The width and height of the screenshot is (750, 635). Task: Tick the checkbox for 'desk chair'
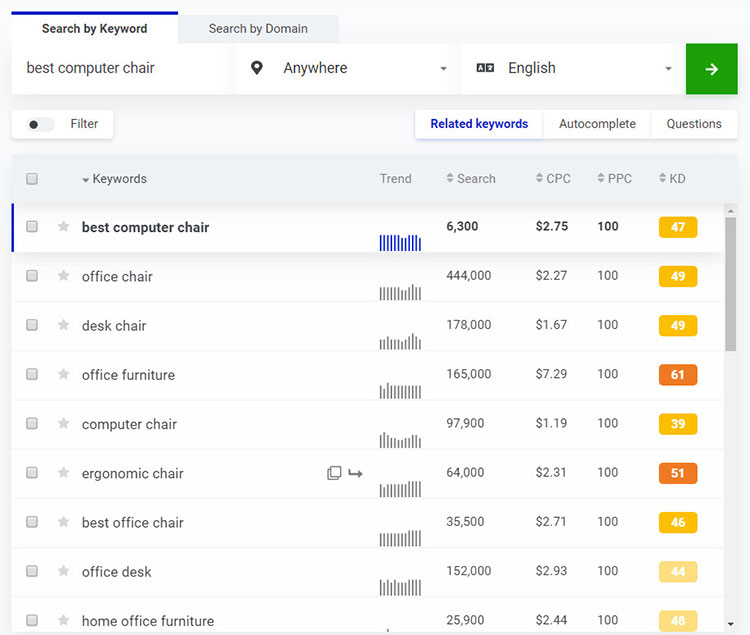click(32, 325)
